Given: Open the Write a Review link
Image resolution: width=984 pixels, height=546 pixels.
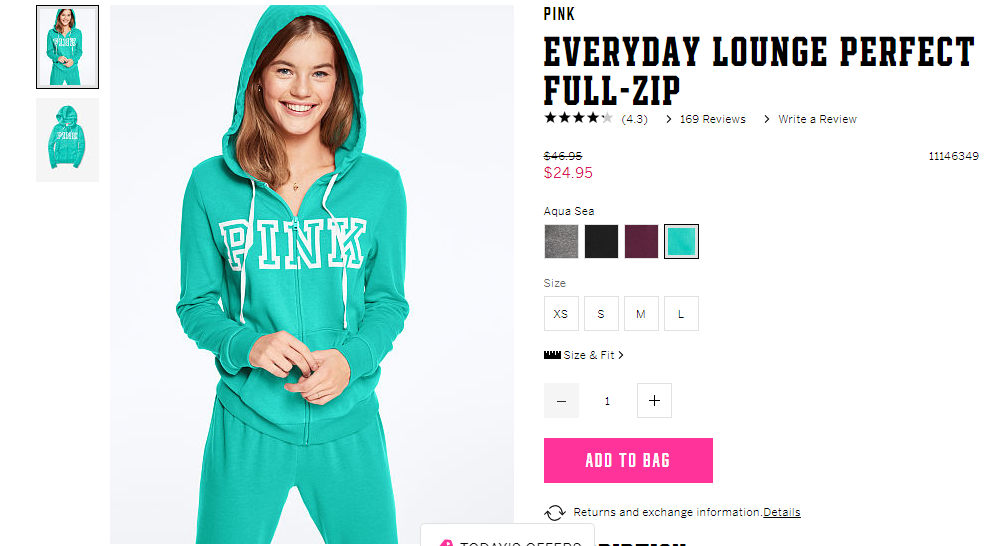Looking at the screenshot, I should point(817,119).
